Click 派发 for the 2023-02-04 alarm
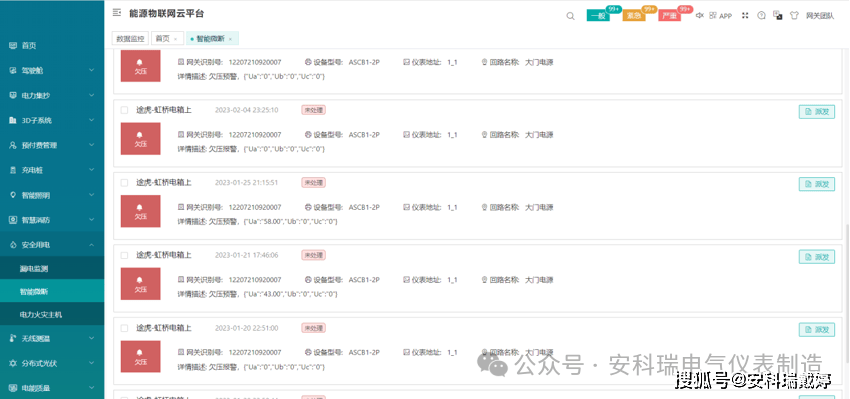Viewport: 850px width, 399px height. click(x=817, y=112)
